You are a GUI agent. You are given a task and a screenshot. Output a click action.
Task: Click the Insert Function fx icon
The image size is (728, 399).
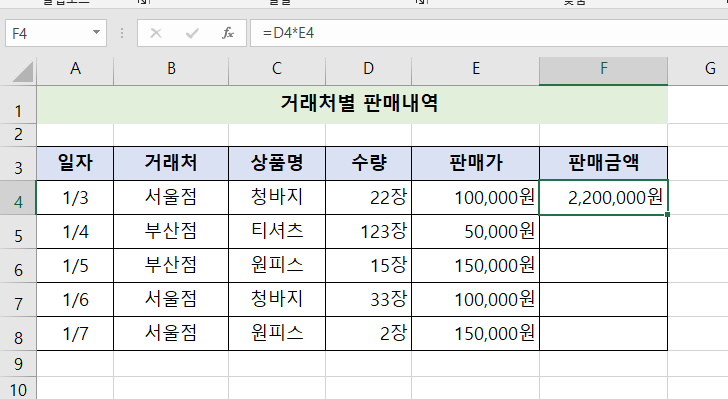[x=228, y=33]
